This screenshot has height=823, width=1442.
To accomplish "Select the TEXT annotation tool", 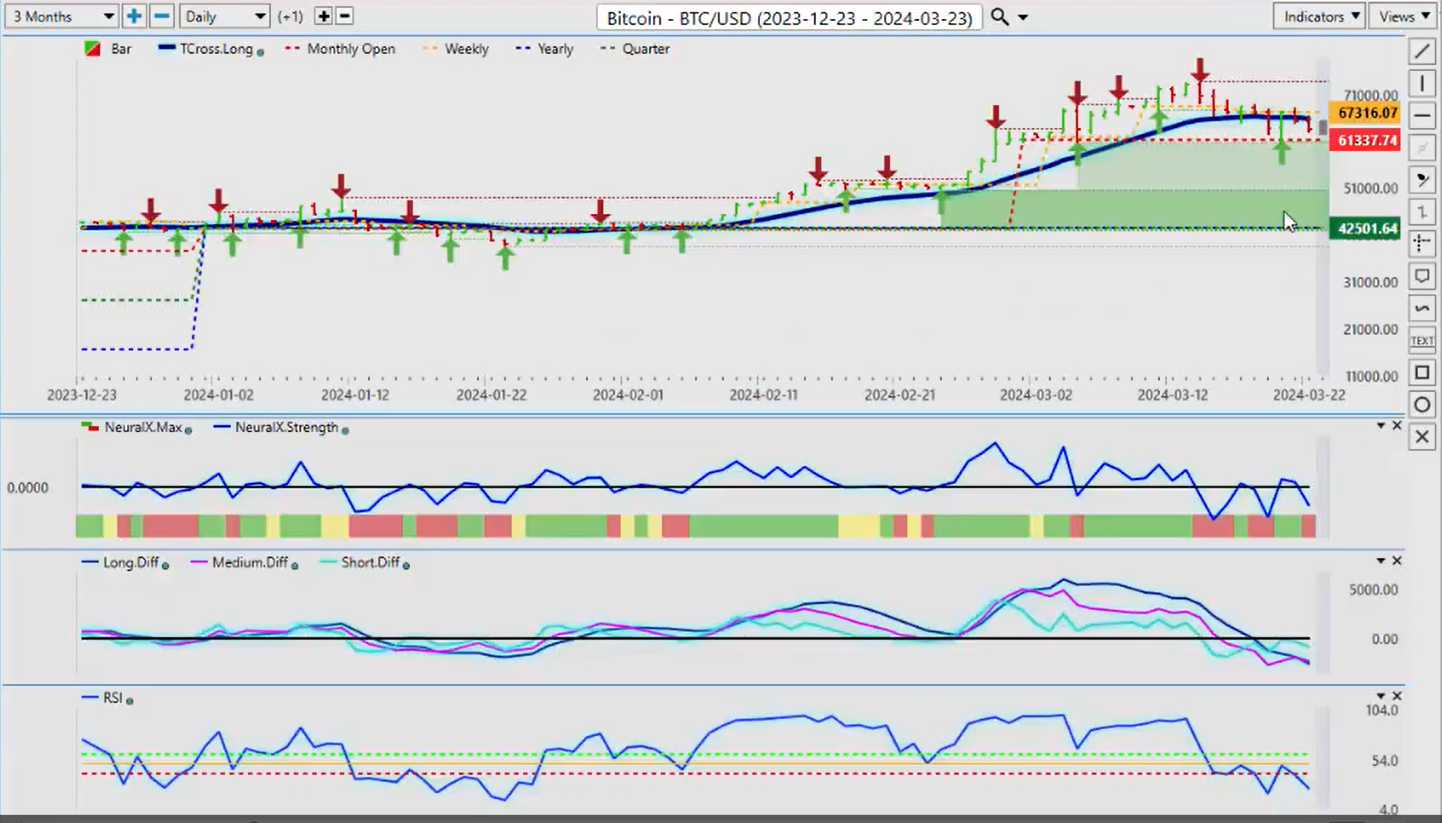I will pos(1422,341).
